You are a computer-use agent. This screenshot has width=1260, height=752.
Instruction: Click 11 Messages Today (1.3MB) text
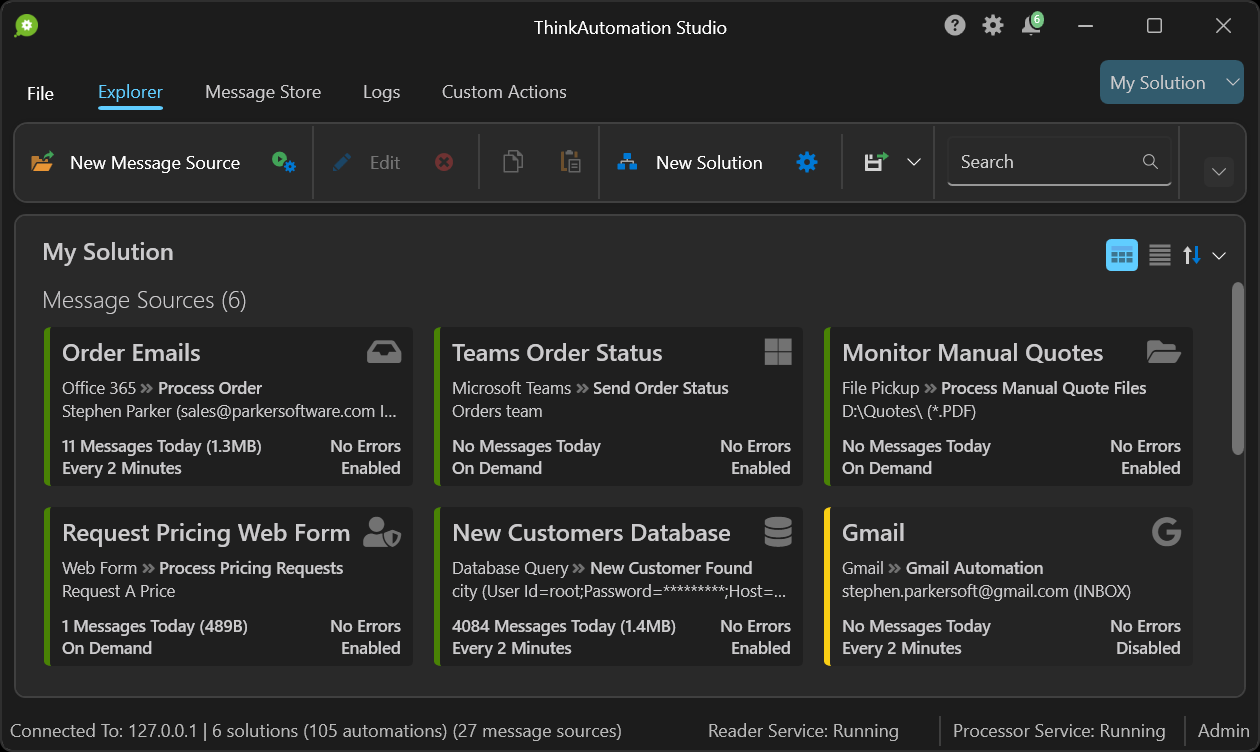tap(162, 446)
